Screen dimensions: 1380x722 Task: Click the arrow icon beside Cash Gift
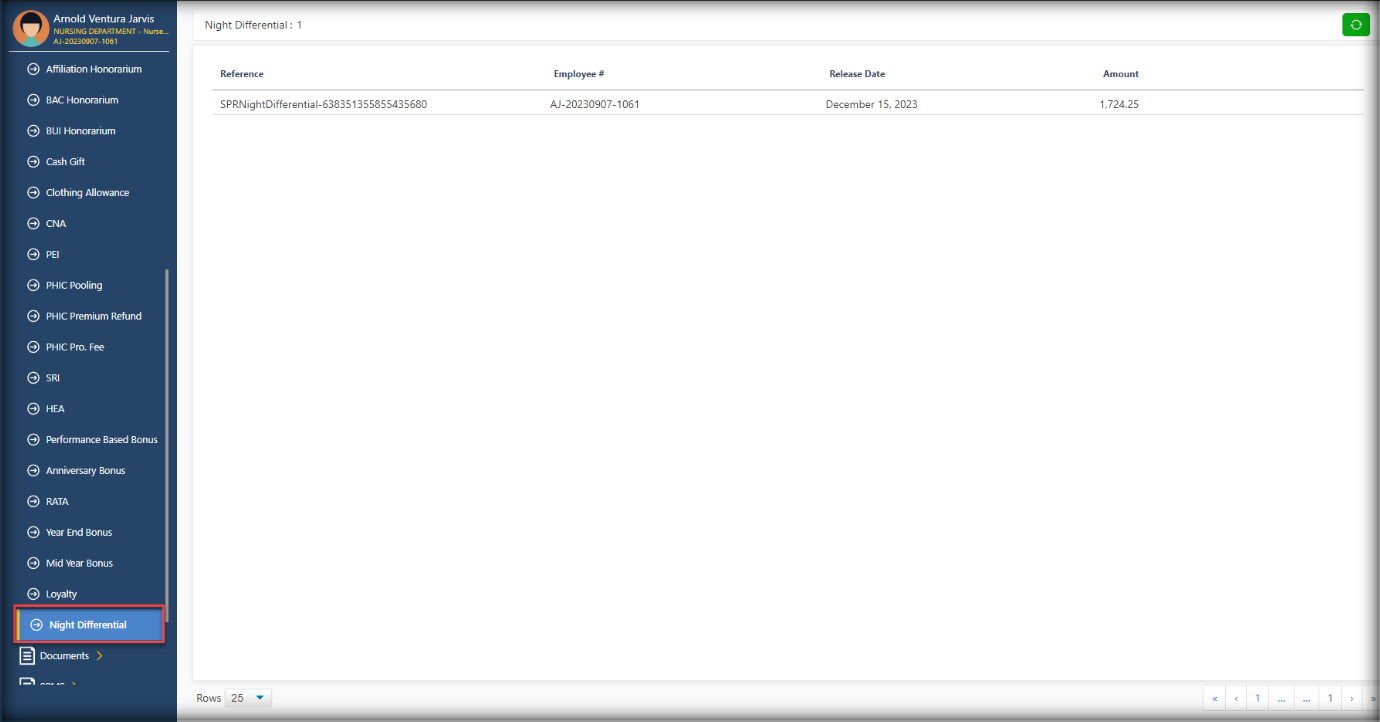tap(33, 162)
